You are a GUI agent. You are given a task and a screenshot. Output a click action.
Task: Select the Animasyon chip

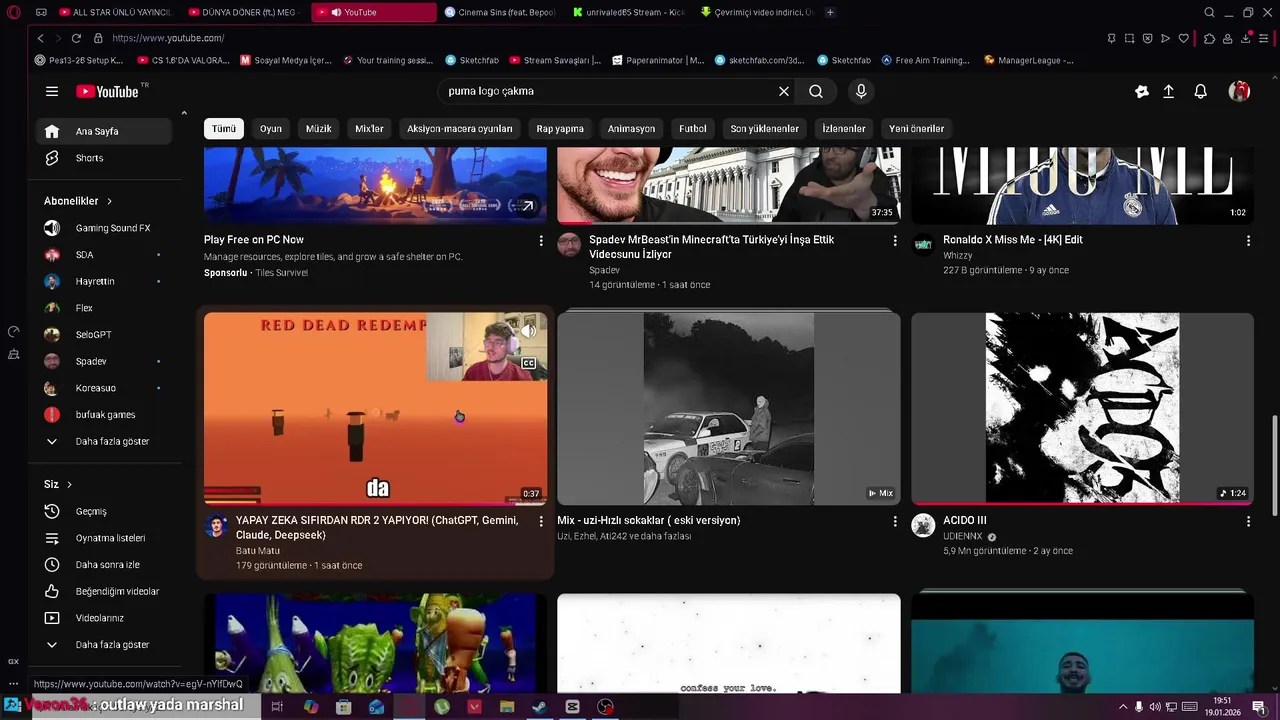(631, 128)
